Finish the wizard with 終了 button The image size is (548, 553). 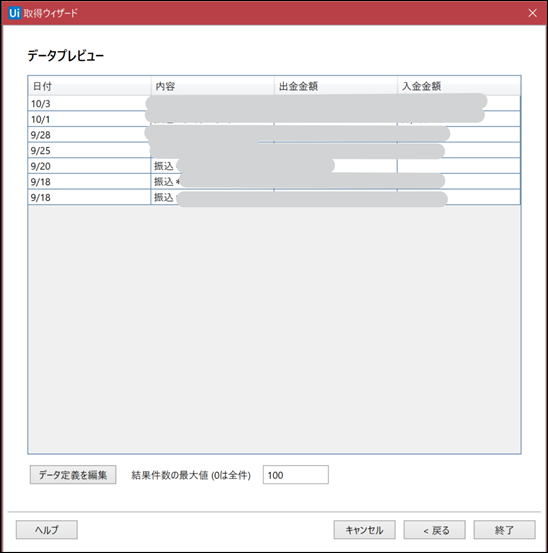pos(504,530)
